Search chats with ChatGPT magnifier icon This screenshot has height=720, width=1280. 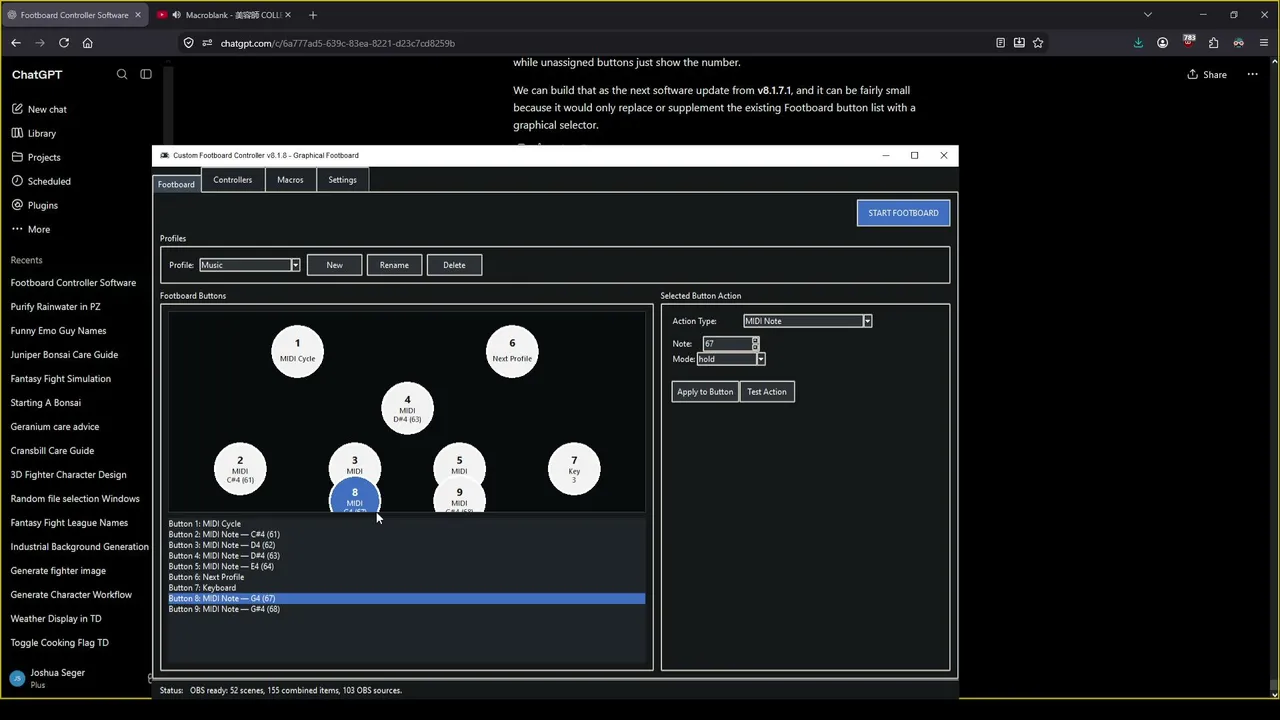122,74
